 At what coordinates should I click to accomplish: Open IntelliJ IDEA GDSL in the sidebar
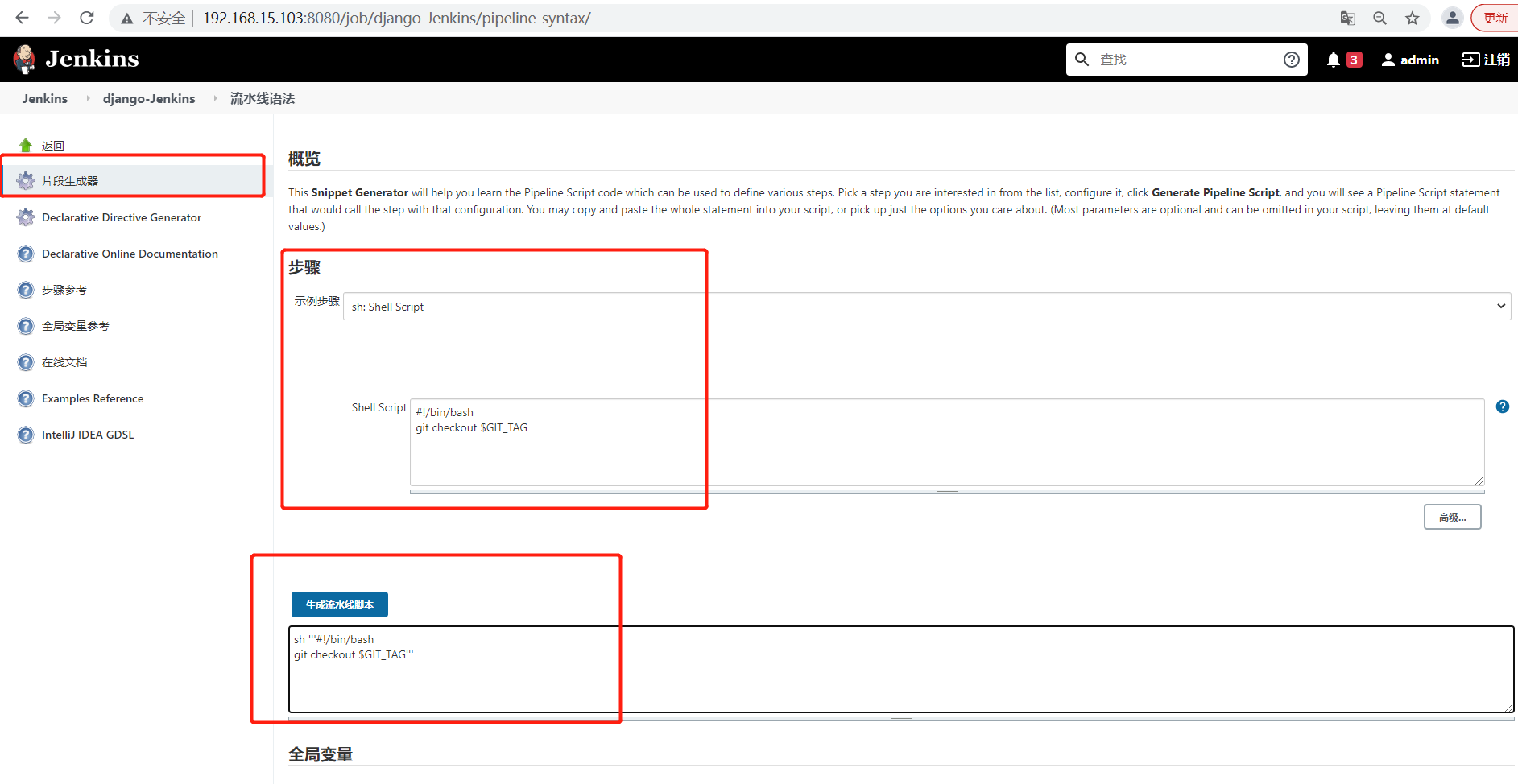coord(88,435)
